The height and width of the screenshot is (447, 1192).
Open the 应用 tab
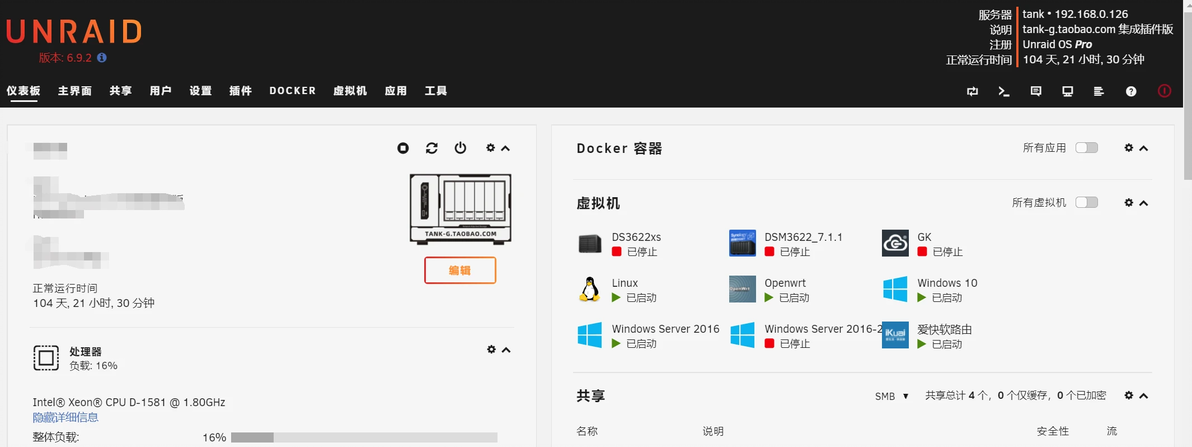pos(395,90)
